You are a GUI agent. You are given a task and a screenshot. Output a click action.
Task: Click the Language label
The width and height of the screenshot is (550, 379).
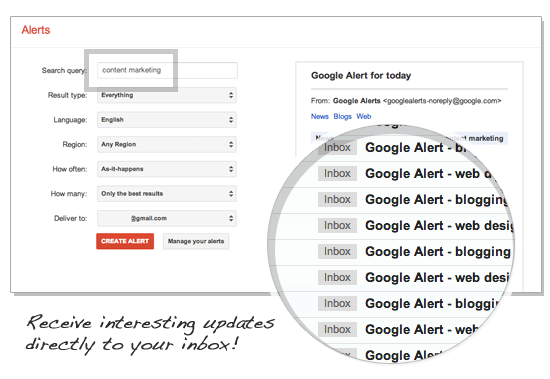tap(70, 120)
